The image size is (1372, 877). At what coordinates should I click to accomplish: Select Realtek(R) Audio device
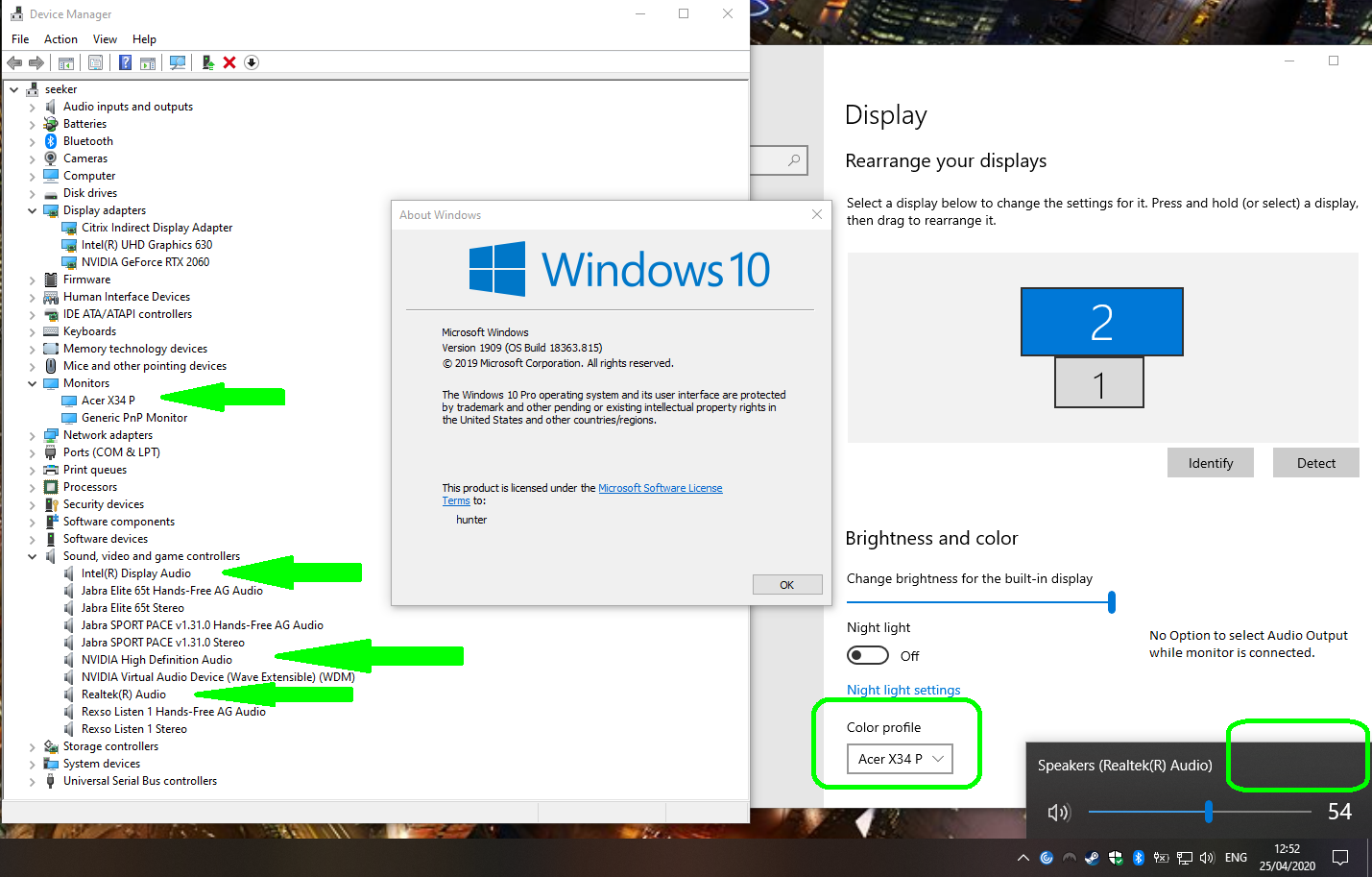pos(123,694)
